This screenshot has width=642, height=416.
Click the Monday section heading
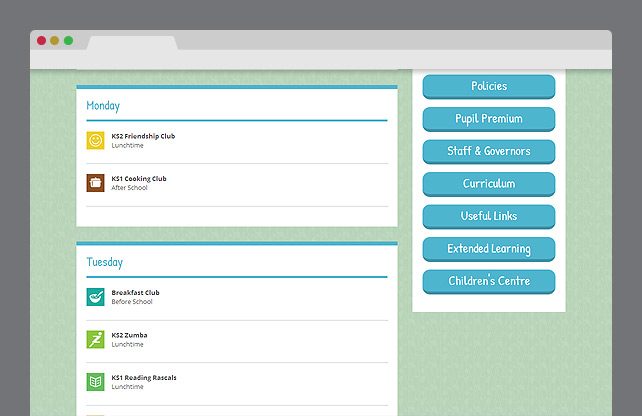pos(103,106)
